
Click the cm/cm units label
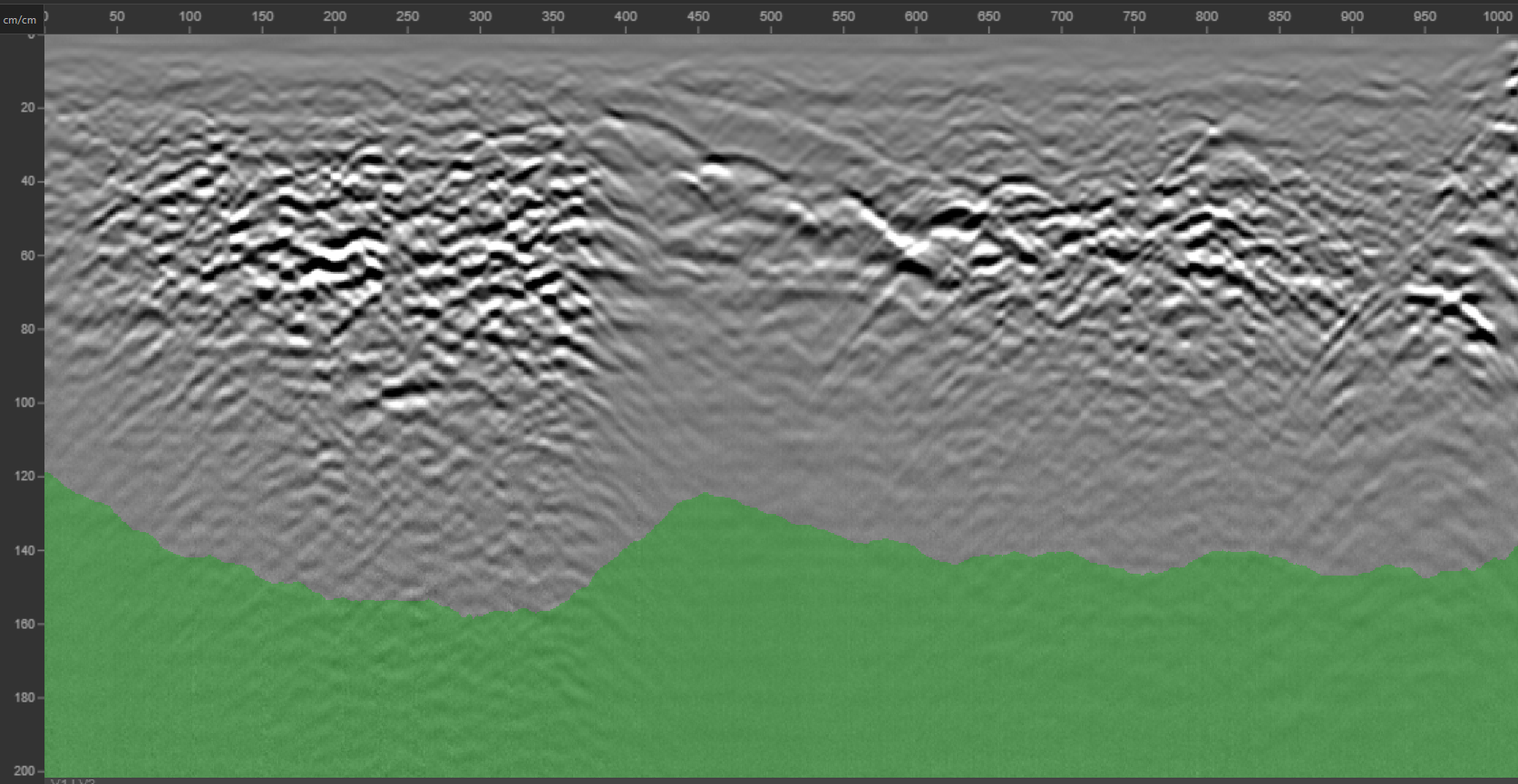pos(20,20)
